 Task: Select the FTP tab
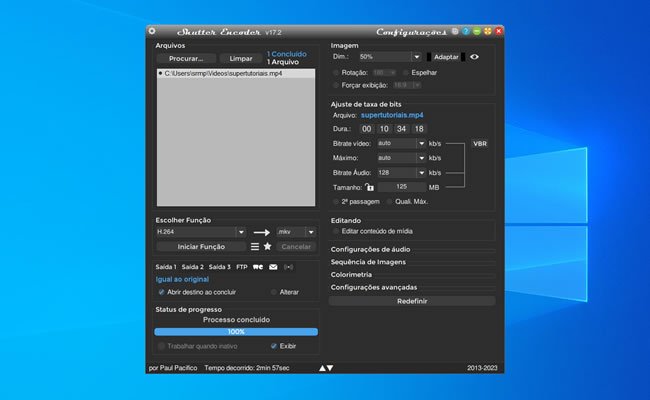pos(242,267)
